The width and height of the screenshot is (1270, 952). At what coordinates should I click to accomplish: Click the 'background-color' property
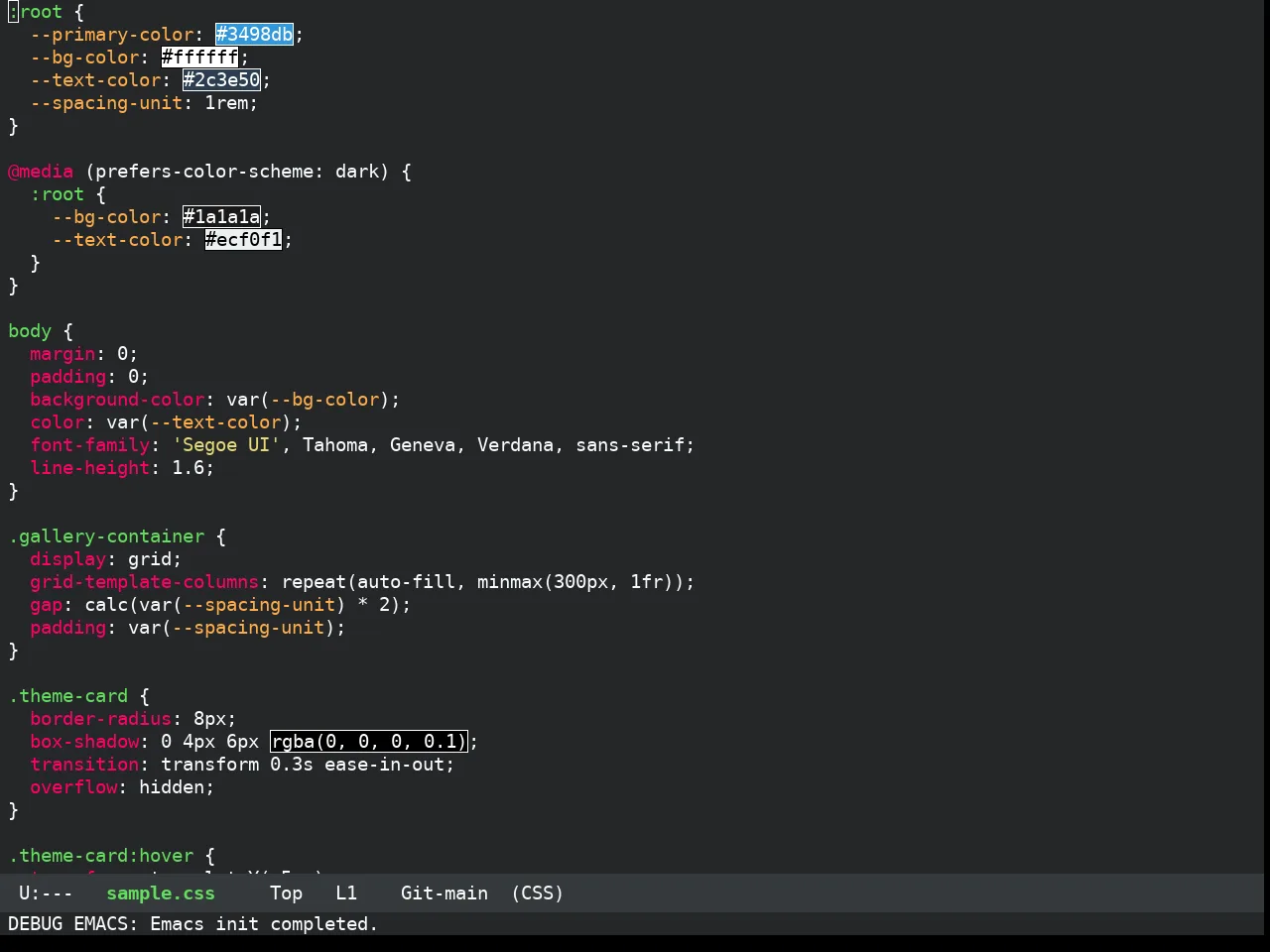point(117,400)
